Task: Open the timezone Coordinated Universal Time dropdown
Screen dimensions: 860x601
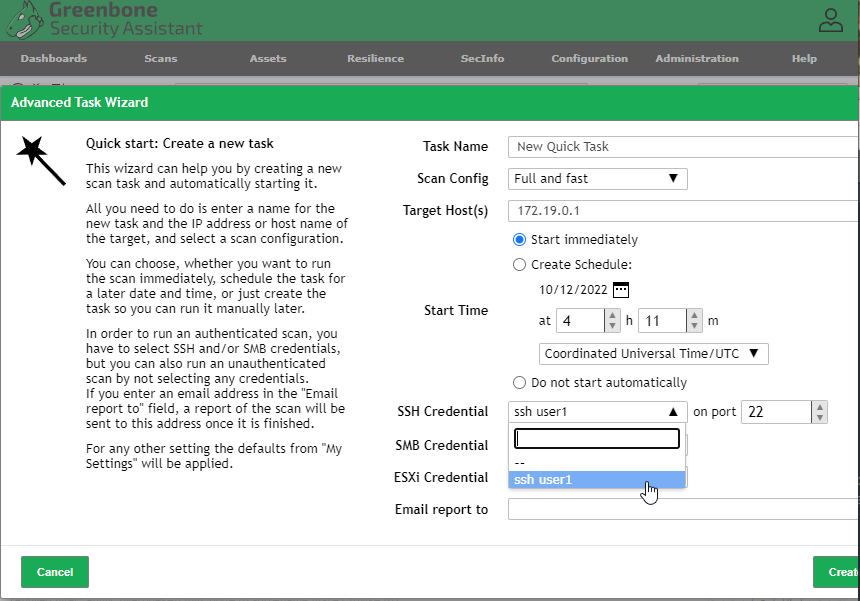Action: coord(653,354)
